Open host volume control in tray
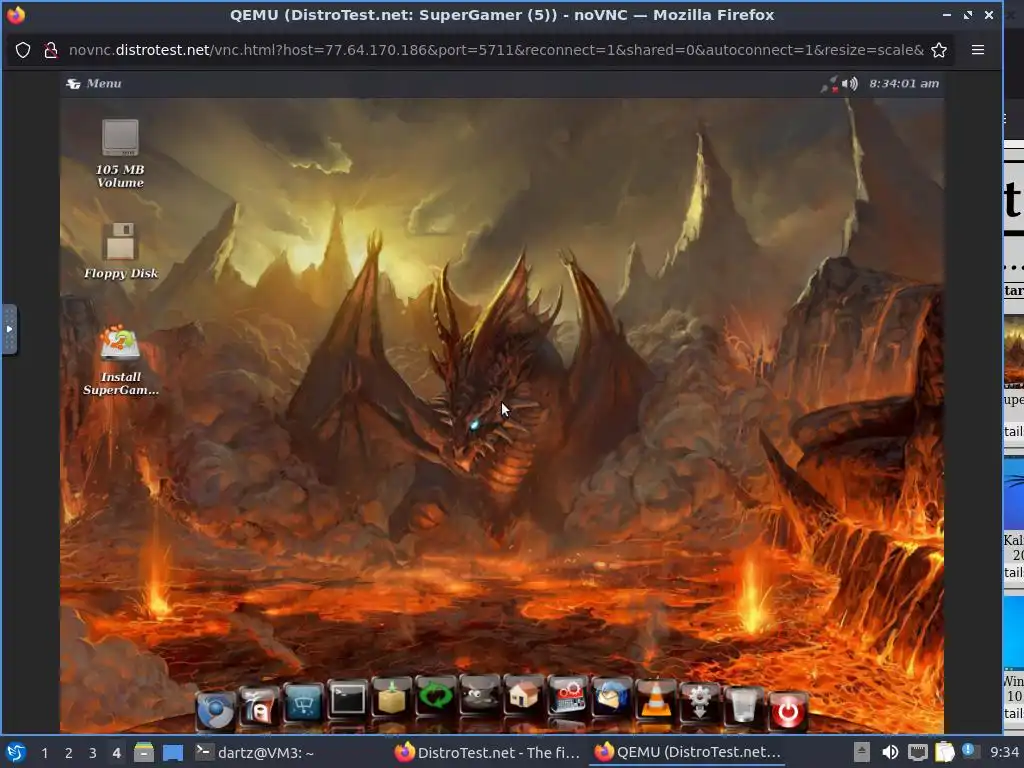1024x768 pixels. (x=889, y=753)
